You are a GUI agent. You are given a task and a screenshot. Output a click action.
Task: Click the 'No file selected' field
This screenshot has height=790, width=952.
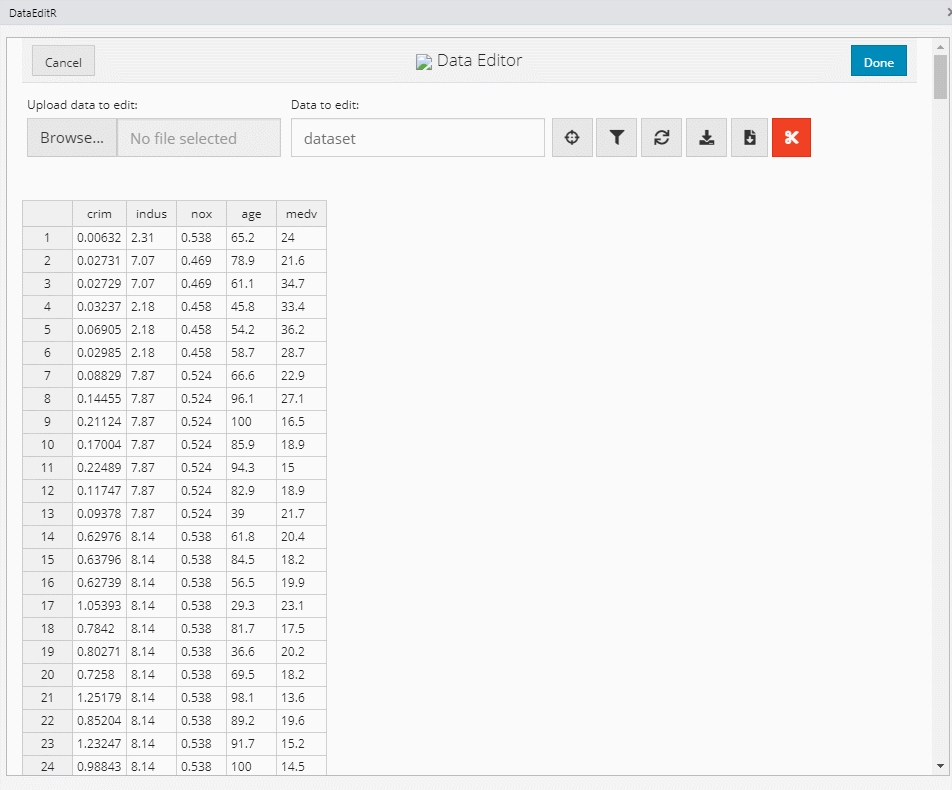tap(199, 138)
